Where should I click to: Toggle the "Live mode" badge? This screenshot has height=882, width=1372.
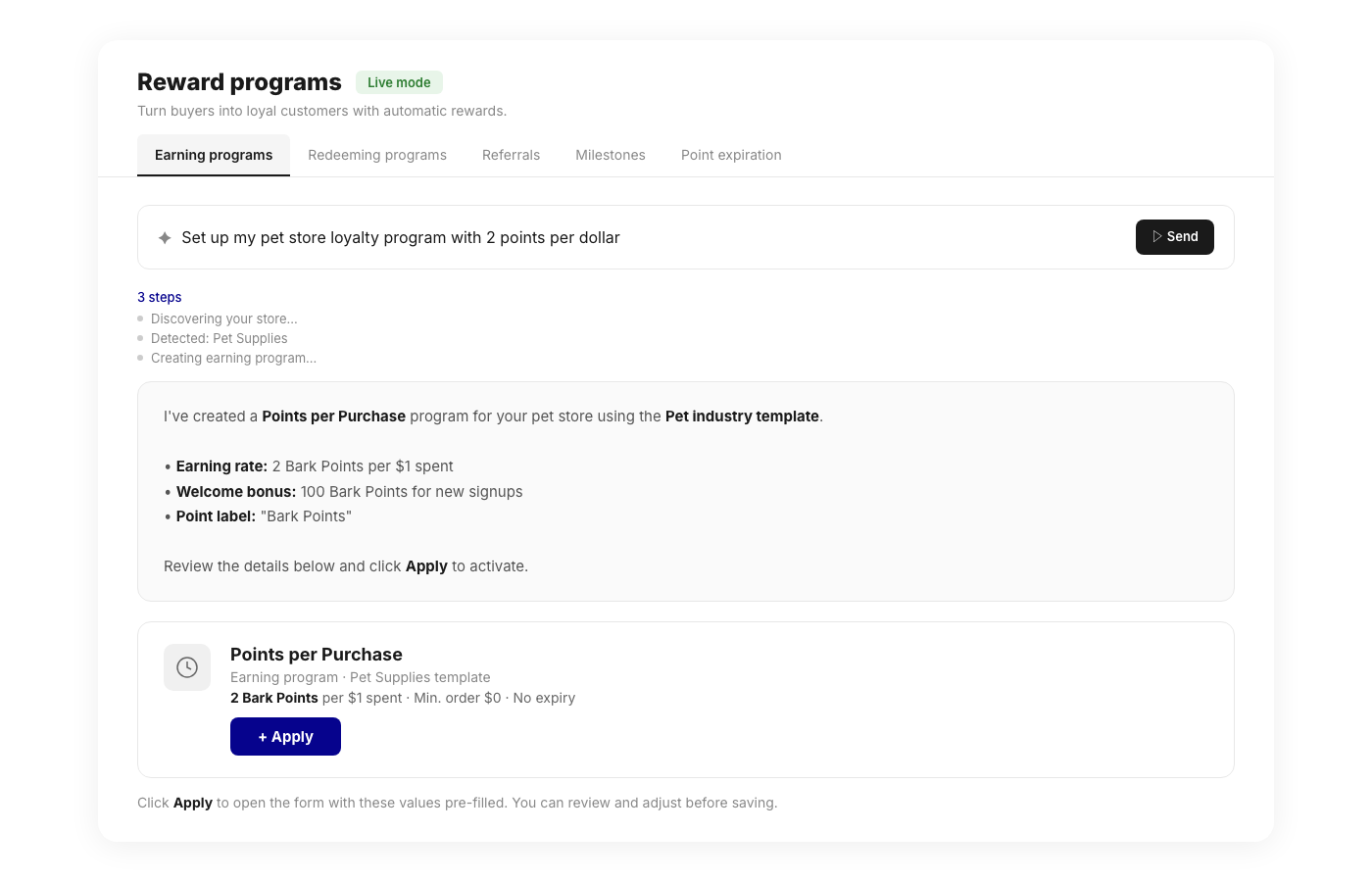399,82
